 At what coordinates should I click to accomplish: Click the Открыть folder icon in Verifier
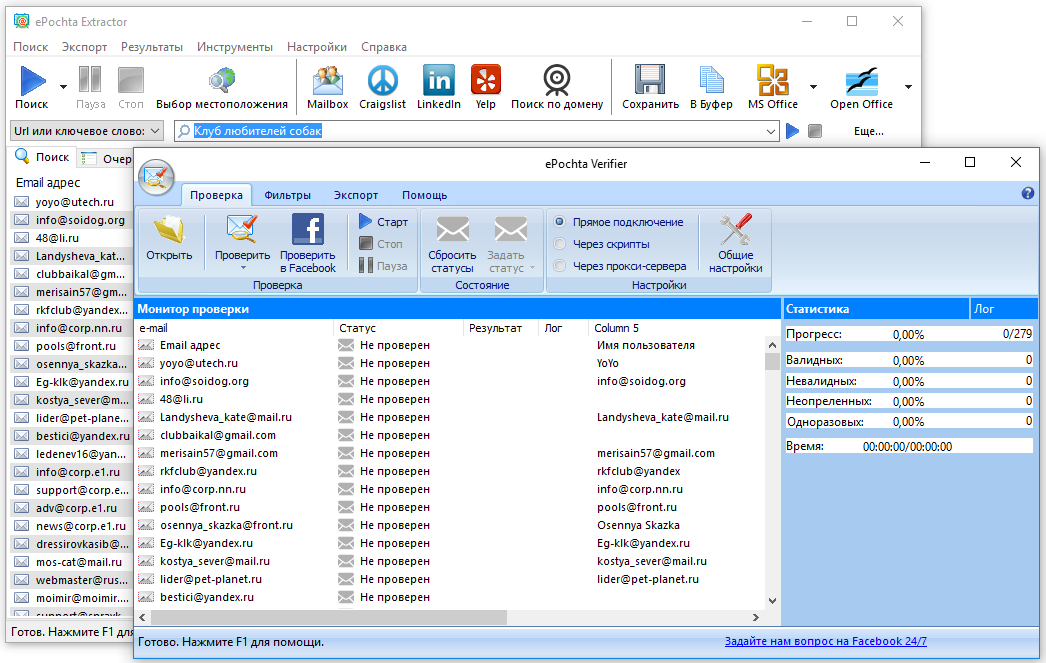click(x=169, y=229)
